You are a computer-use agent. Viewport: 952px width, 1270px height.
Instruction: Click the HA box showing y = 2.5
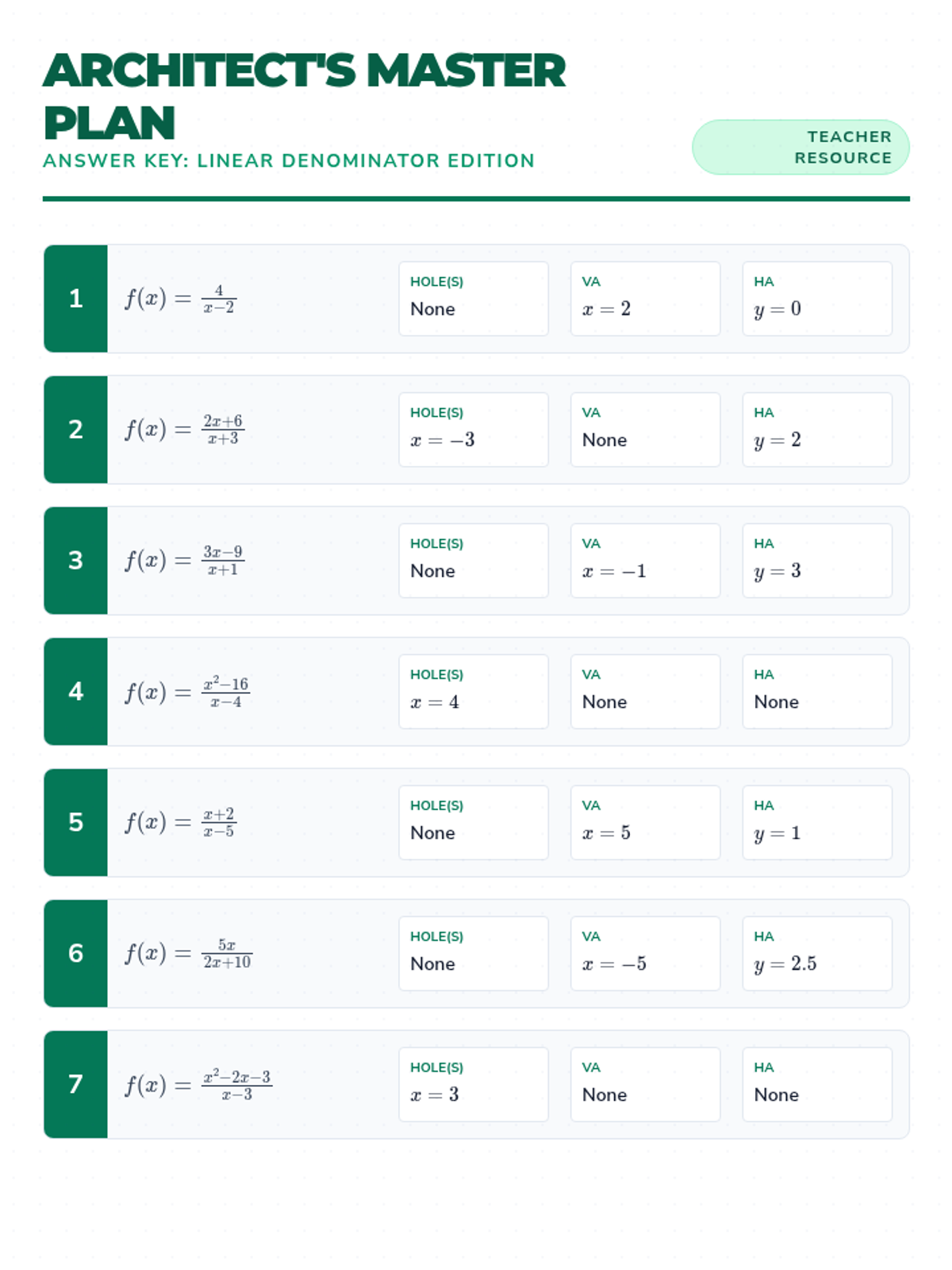816,953
